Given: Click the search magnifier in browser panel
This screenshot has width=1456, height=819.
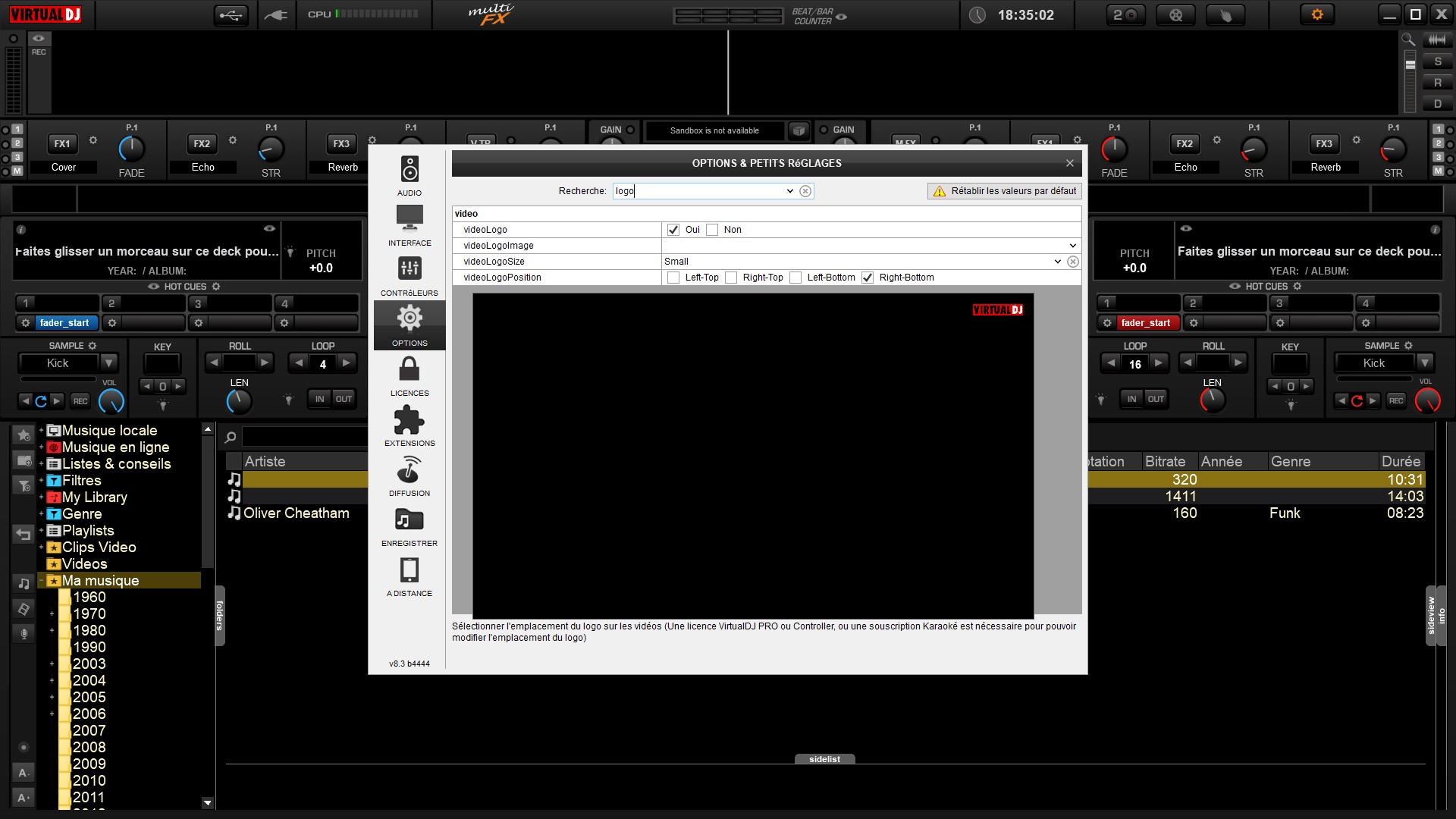Looking at the screenshot, I should click(231, 436).
